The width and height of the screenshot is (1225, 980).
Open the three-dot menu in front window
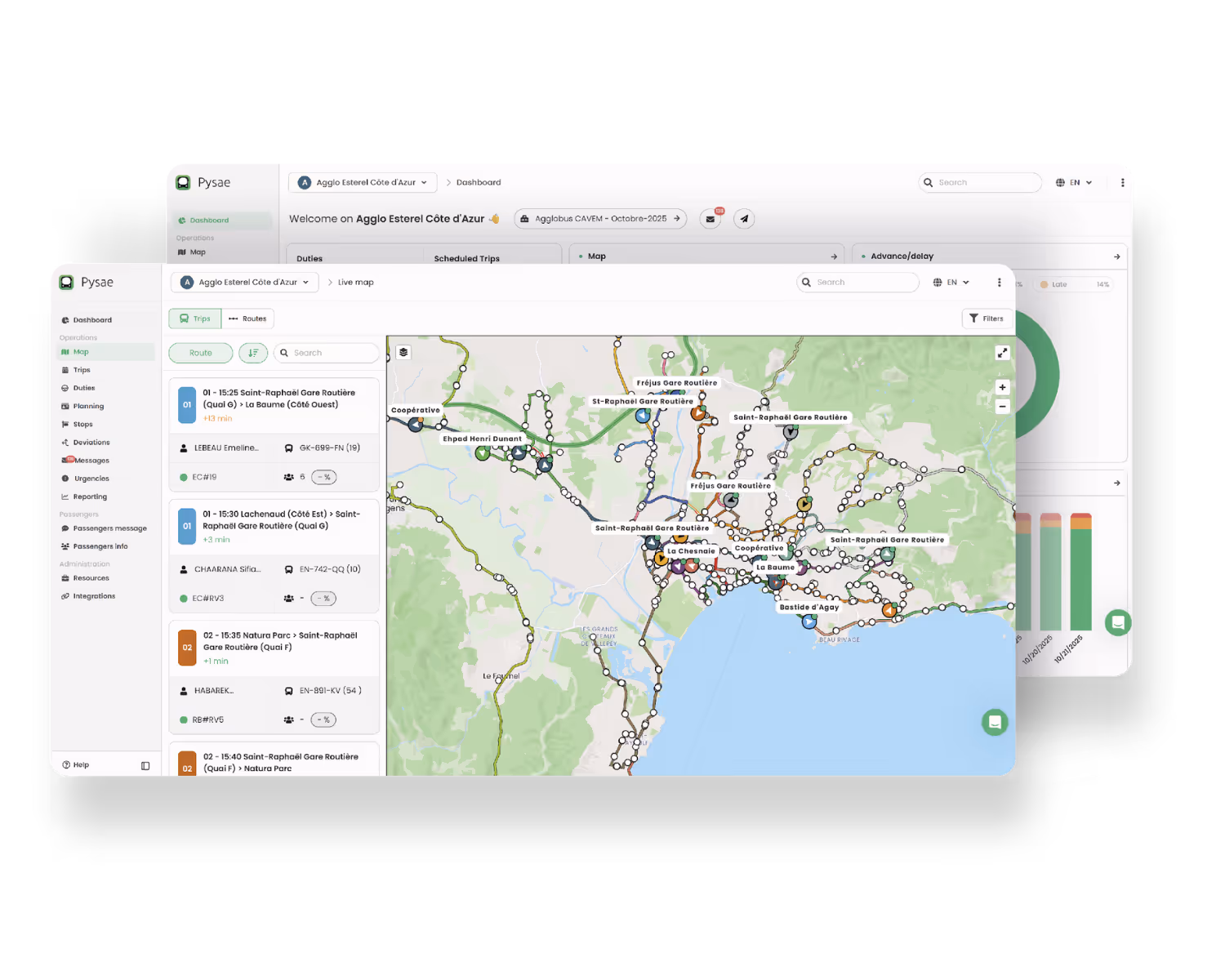click(1000, 283)
